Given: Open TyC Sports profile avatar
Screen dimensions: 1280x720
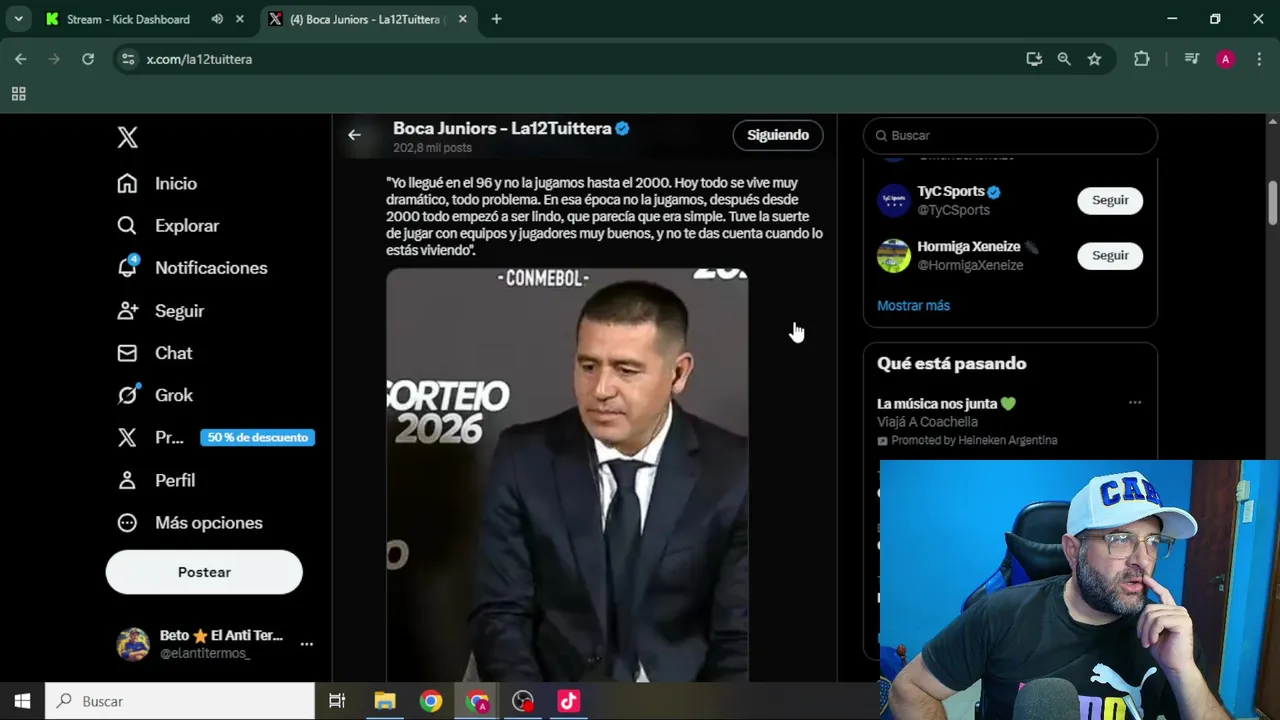Looking at the screenshot, I should 894,200.
